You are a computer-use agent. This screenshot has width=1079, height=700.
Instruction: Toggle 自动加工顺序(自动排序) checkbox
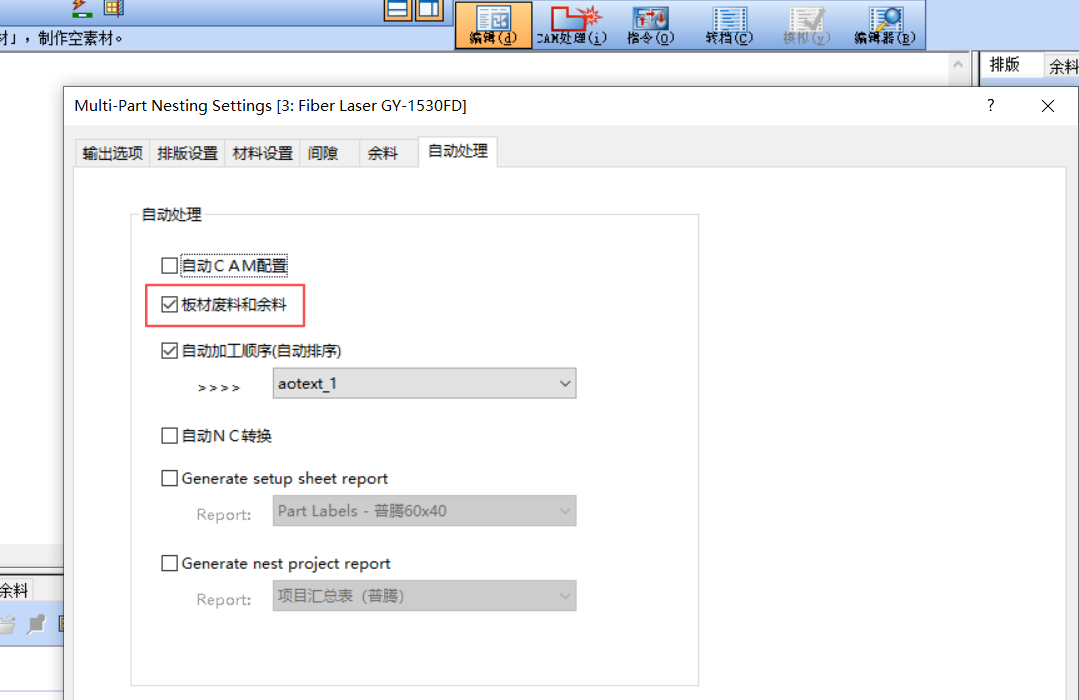point(169,350)
